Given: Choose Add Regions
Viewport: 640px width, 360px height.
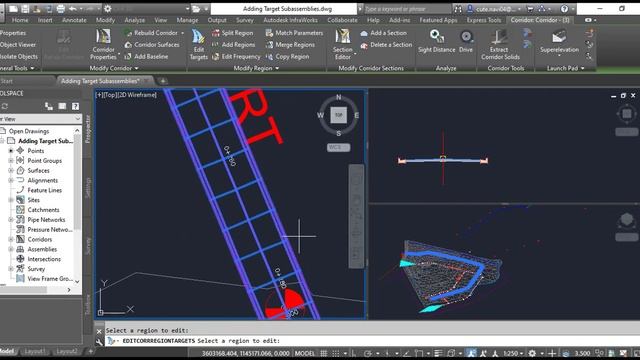Looking at the screenshot, I should tap(233, 44).
